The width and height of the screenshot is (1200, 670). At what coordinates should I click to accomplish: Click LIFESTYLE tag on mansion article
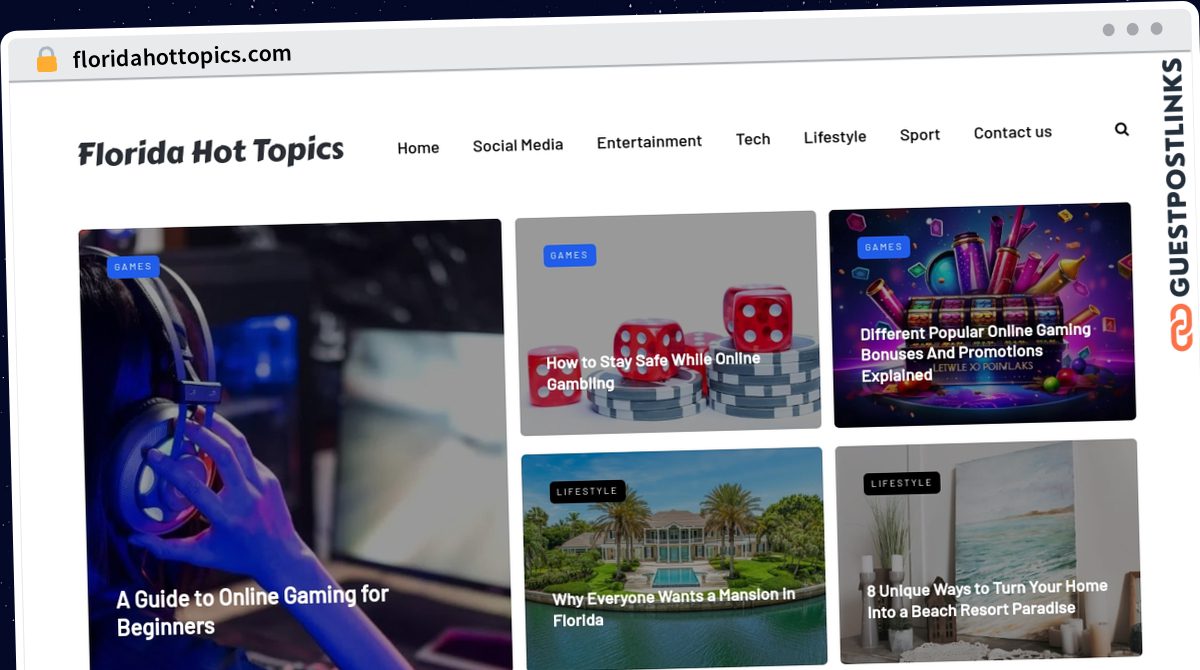point(587,491)
